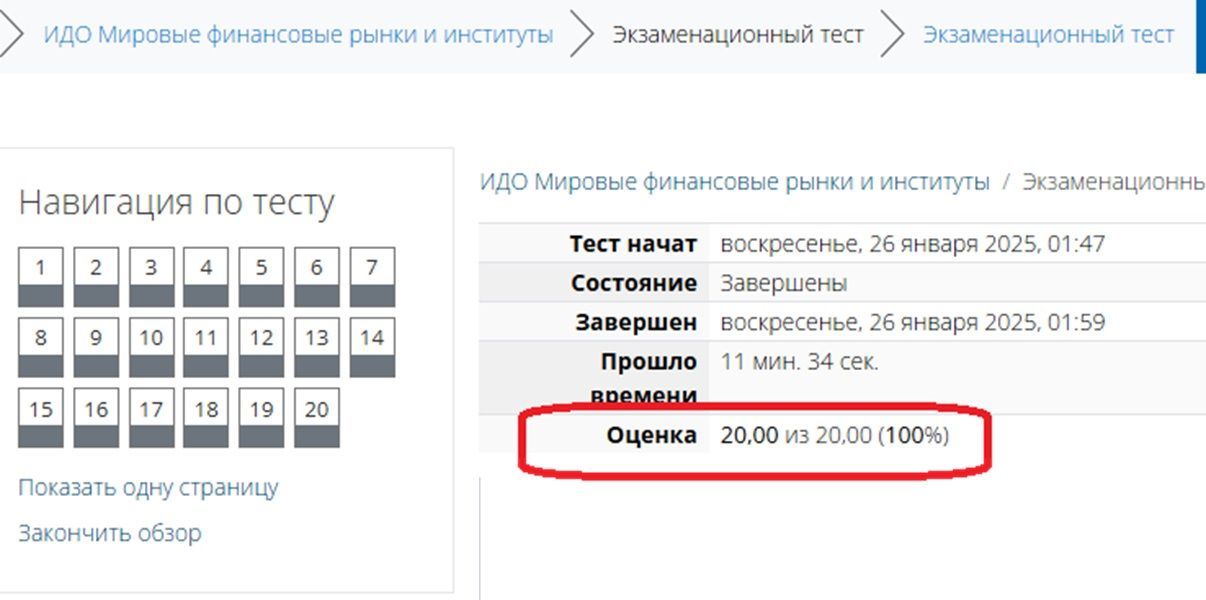Open last 'Экзаменационный тест' breadcrumb in top bar

1048,35
